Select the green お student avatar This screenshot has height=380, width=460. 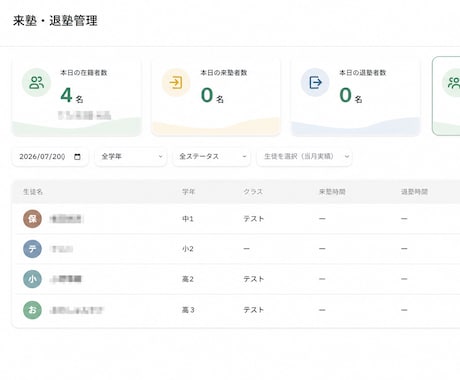coord(32,310)
